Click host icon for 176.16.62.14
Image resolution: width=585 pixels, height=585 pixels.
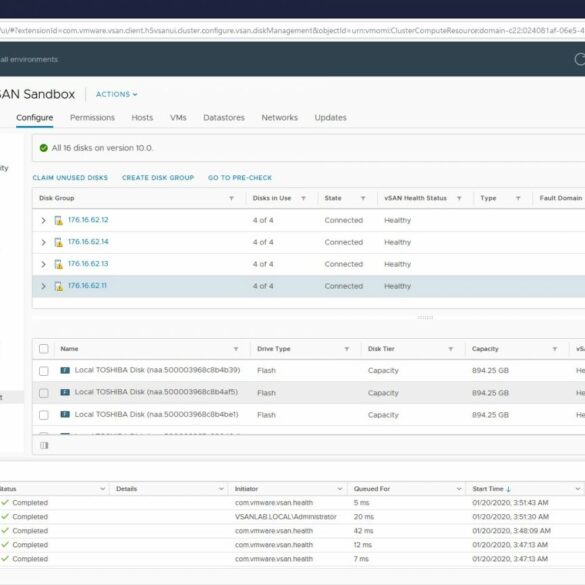[59, 243]
